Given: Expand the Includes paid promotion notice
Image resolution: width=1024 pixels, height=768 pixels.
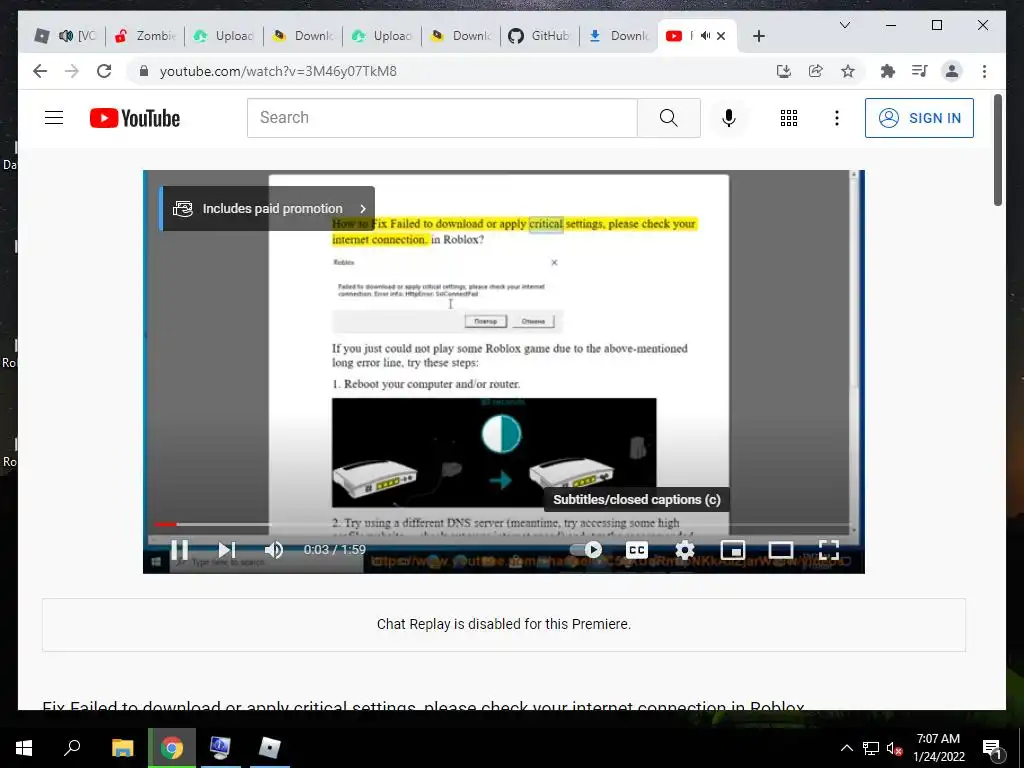Looking at the screenshot, I should click(268, 208).
